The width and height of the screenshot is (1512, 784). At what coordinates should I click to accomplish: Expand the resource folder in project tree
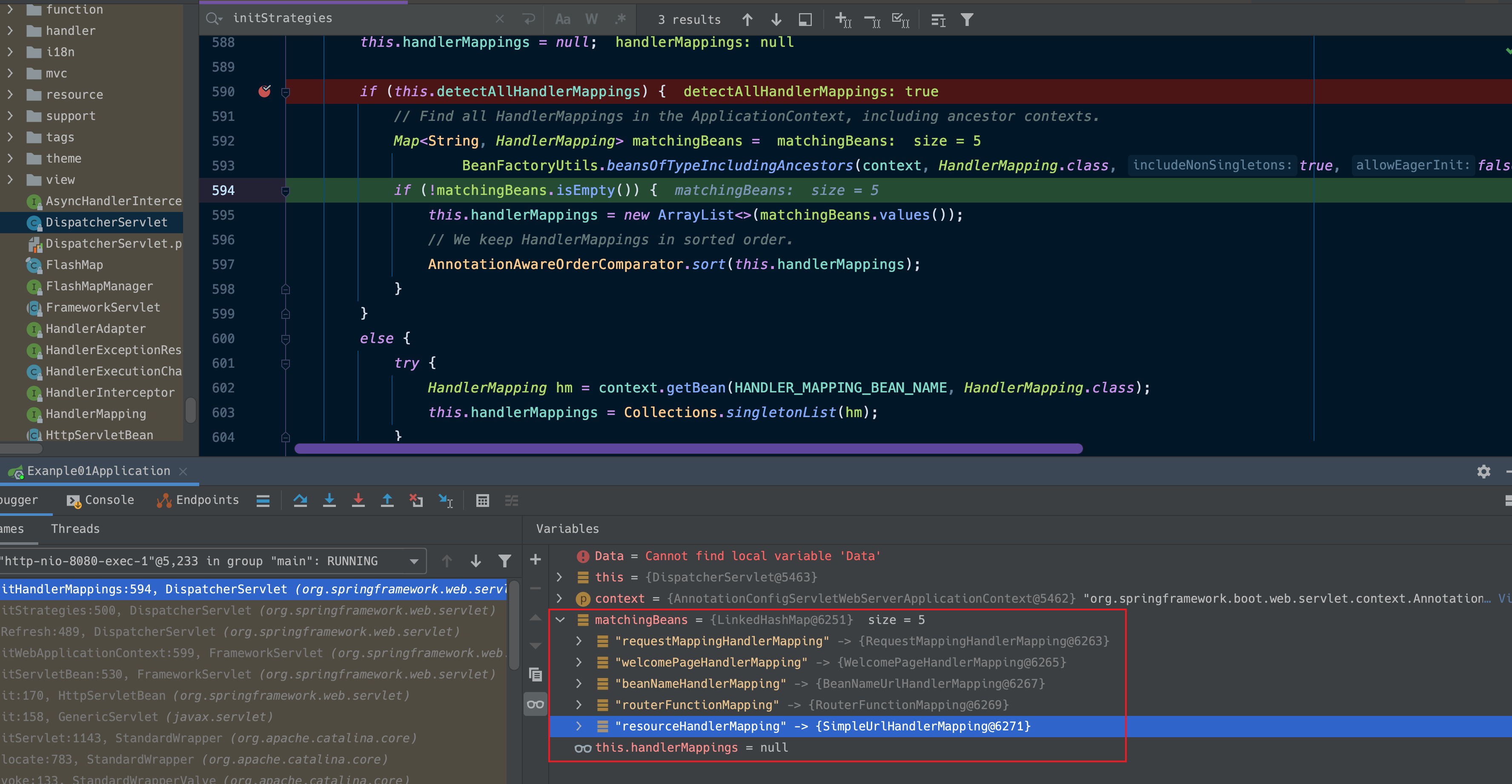tap(10, 94)
